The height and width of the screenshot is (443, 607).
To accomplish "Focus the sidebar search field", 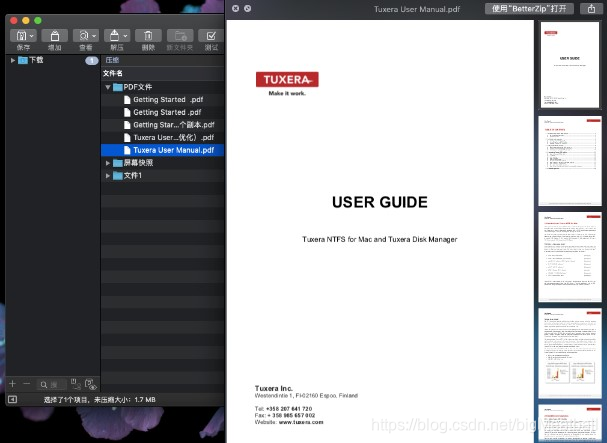I will click(51, 385).
